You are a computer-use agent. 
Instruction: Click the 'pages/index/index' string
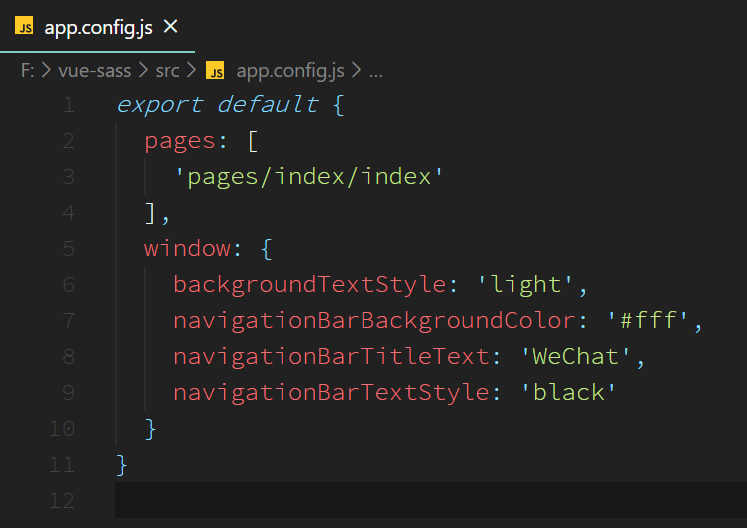pos(309,177)
